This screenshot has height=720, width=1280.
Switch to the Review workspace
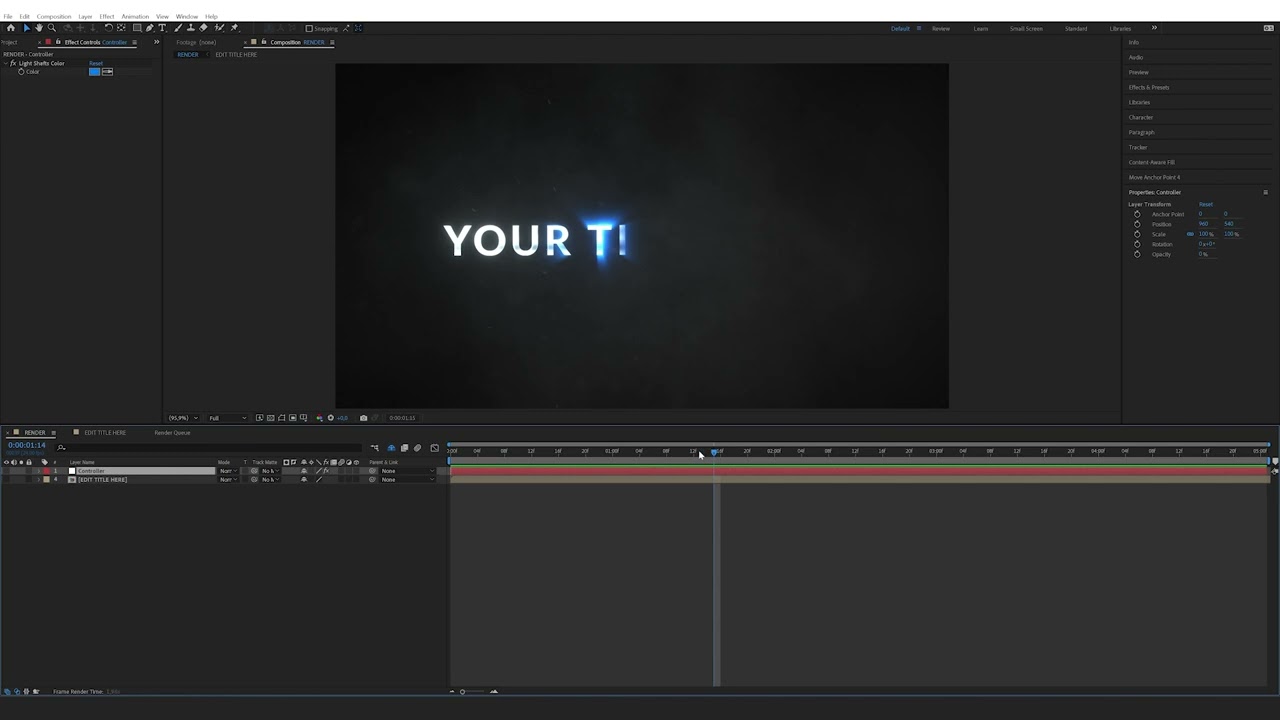click(x=941, y=28)
